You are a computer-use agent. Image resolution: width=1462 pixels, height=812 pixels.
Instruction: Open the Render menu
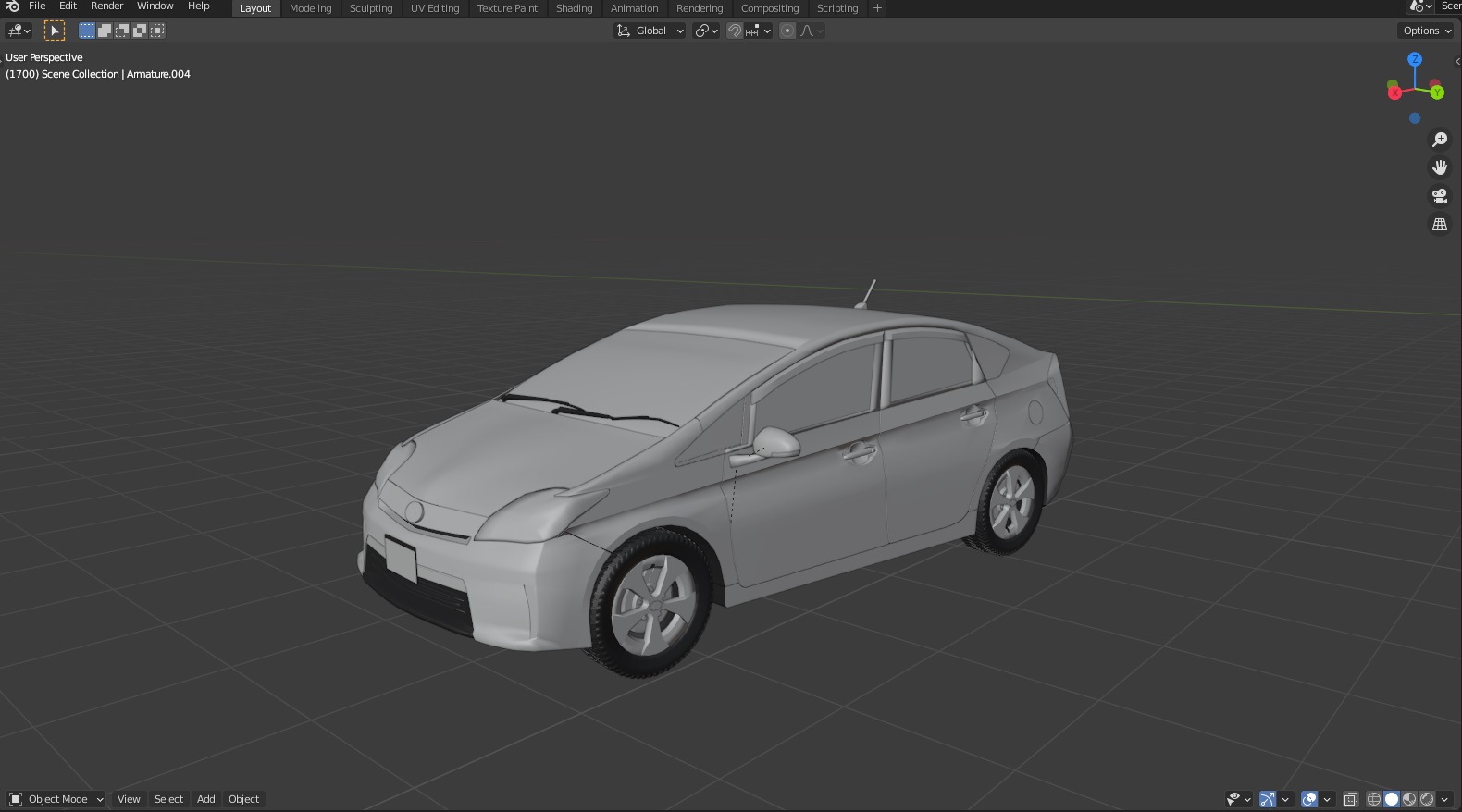coord(106,6)
